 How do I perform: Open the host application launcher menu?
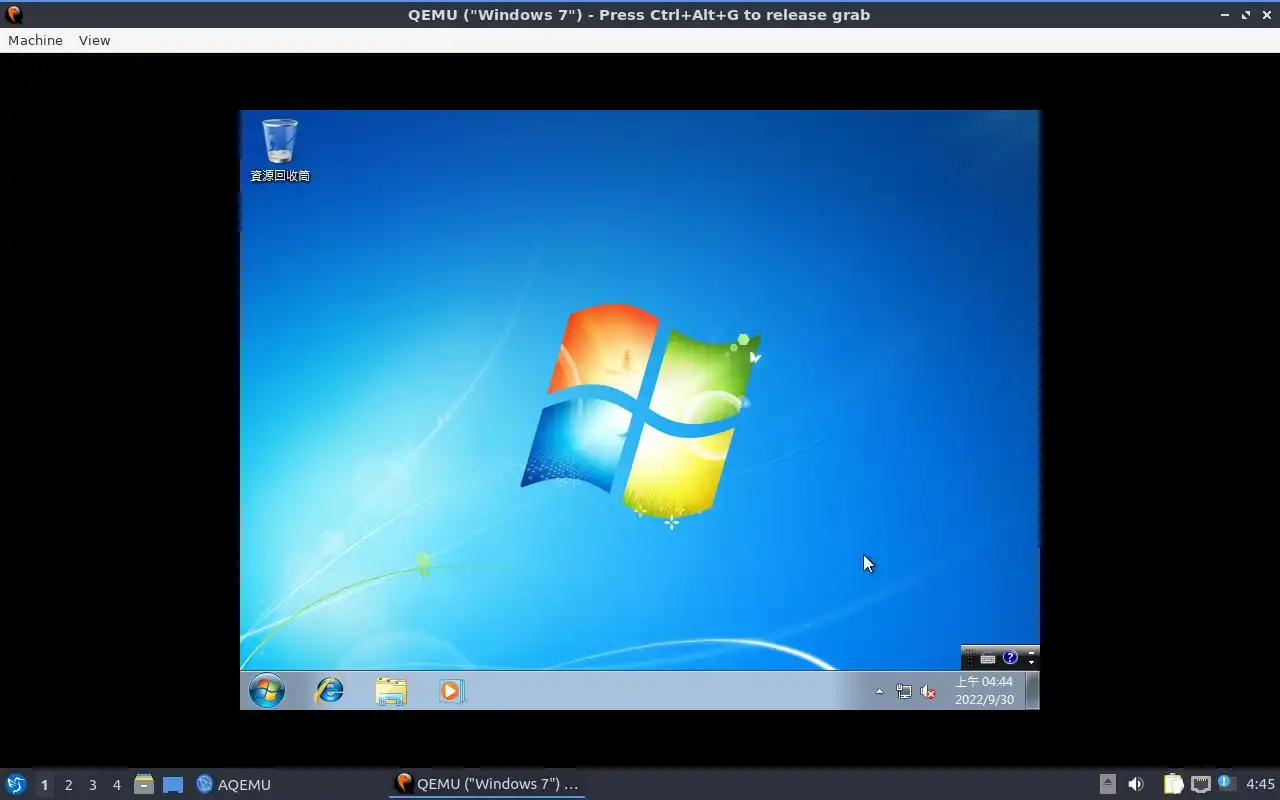[x=15, y=784]
